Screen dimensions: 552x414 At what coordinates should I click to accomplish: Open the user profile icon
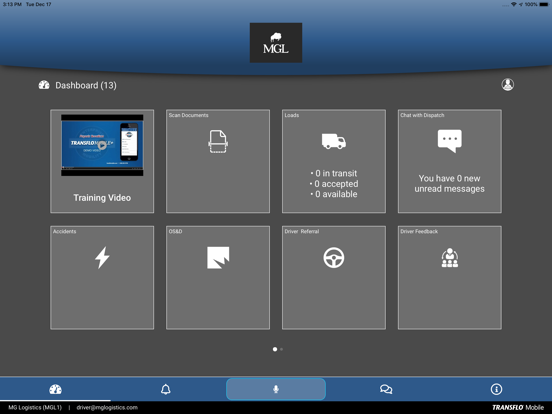click(507, 84)
